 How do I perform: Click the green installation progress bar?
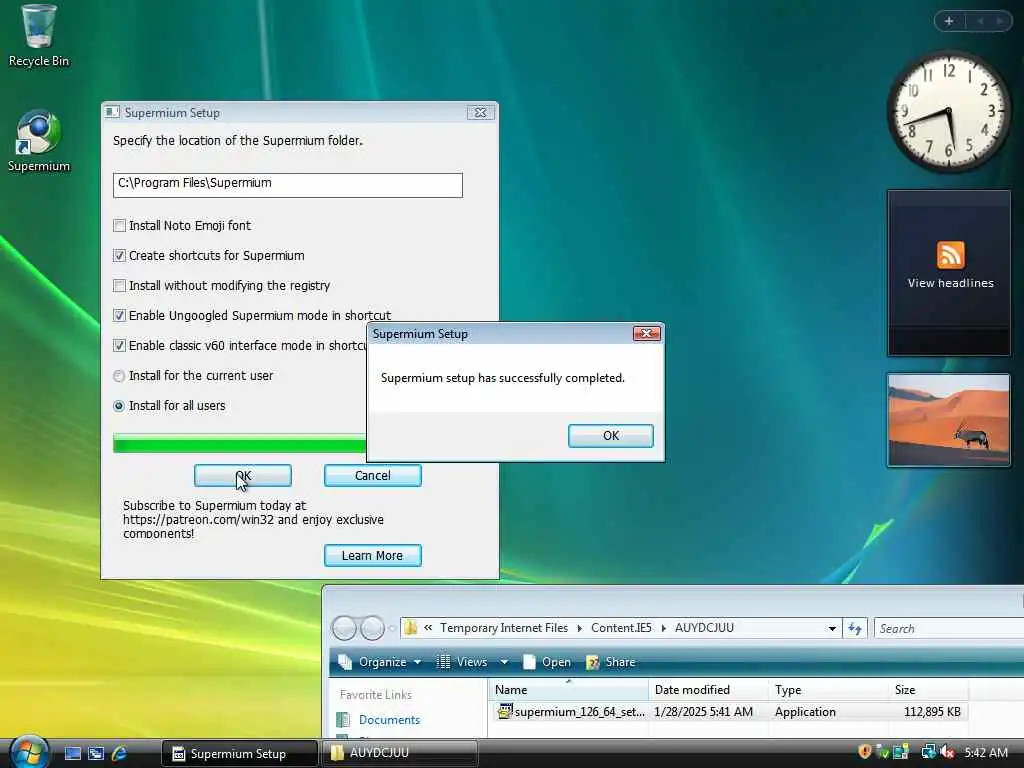coord(239,443)
